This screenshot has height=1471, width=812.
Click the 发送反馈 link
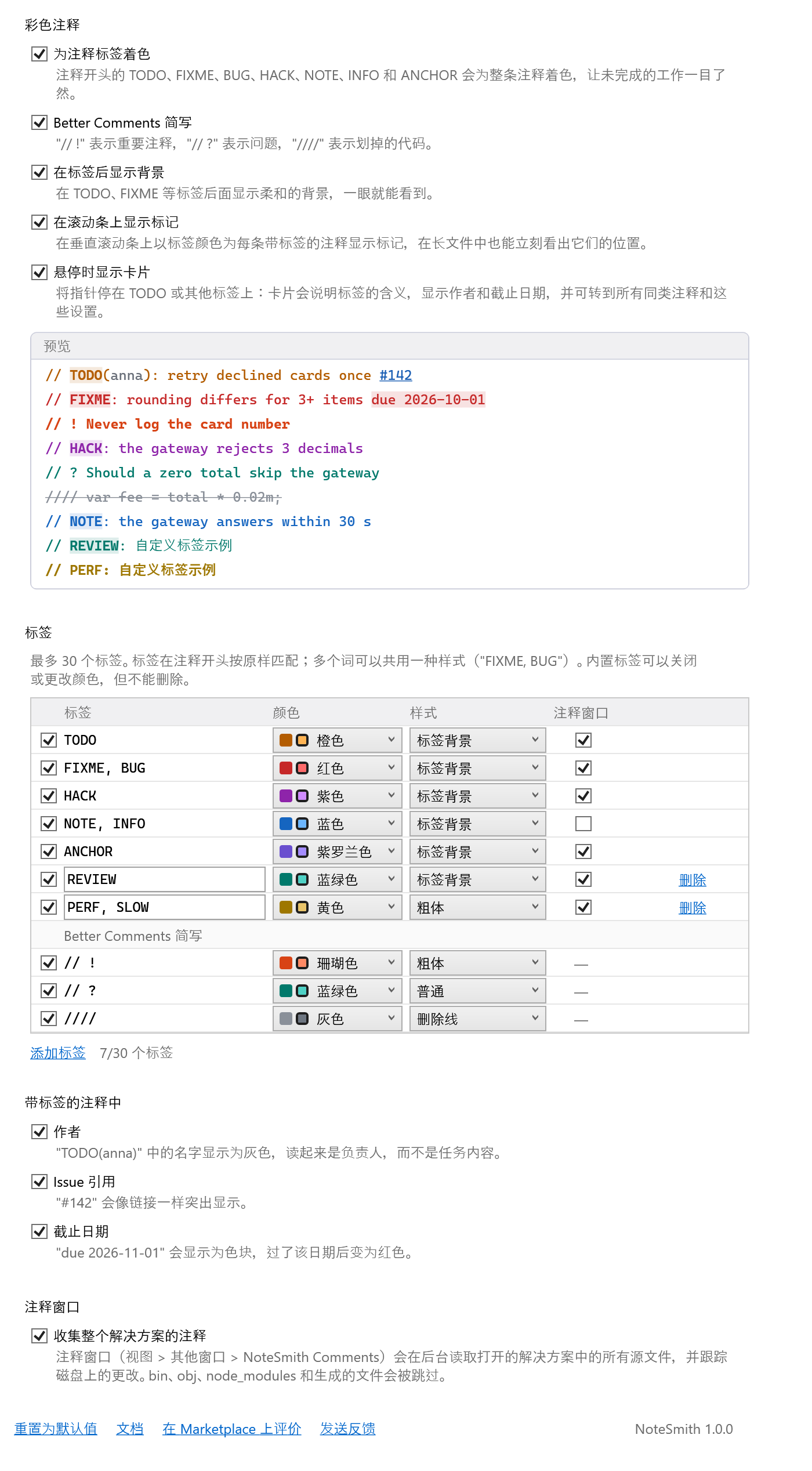pos(348,1429)
